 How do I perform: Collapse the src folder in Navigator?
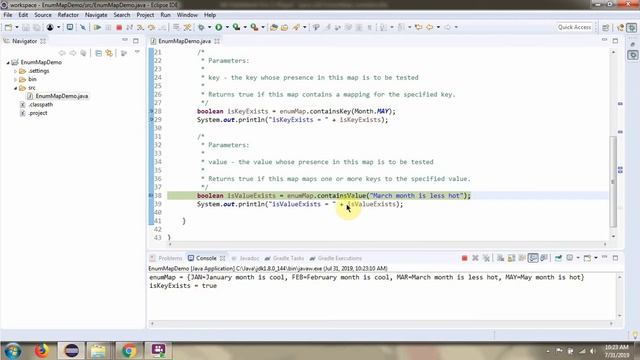pyautogui.click(x=16, y=88)
